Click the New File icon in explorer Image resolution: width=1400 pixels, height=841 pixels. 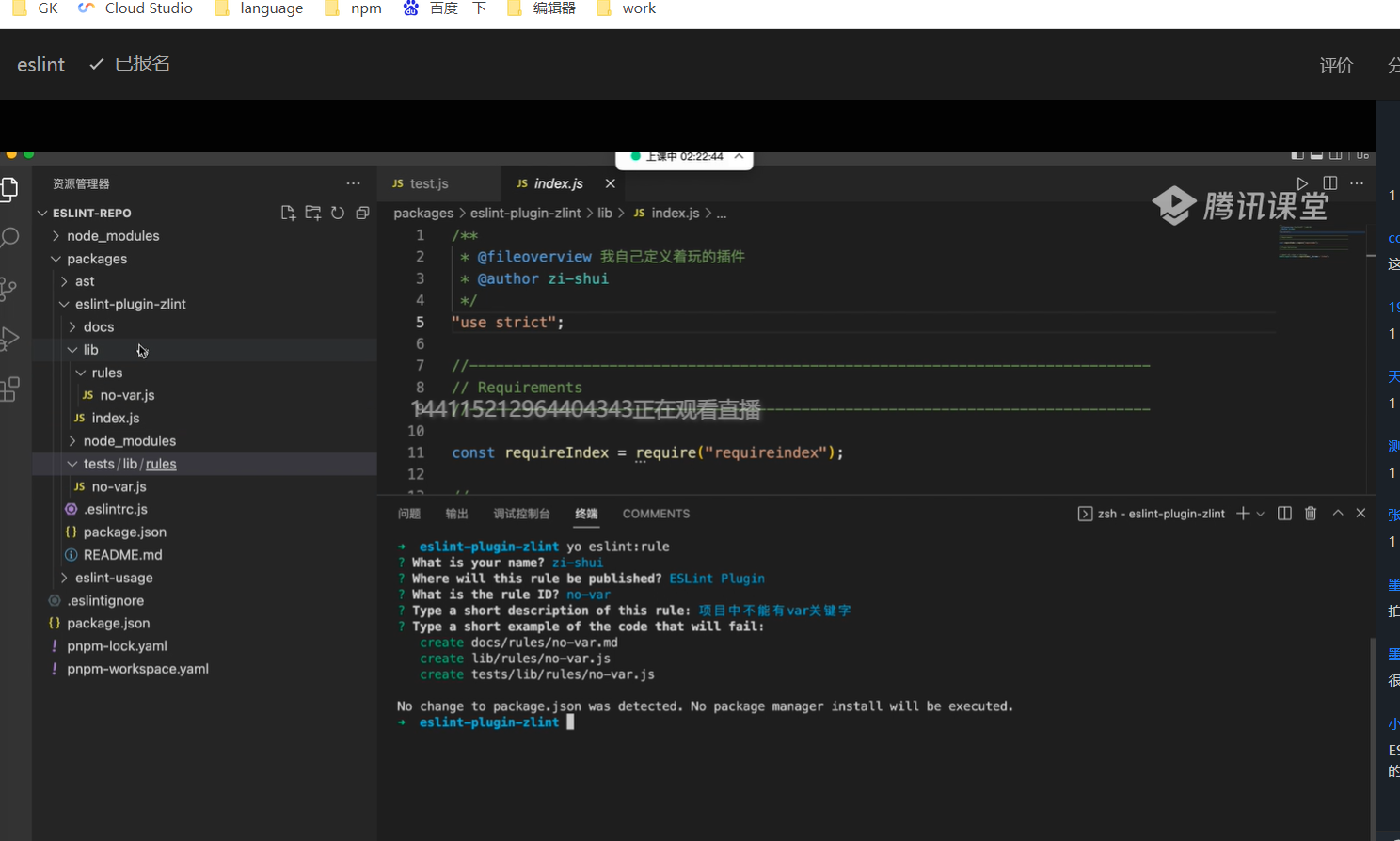click(x=288, y=214)
